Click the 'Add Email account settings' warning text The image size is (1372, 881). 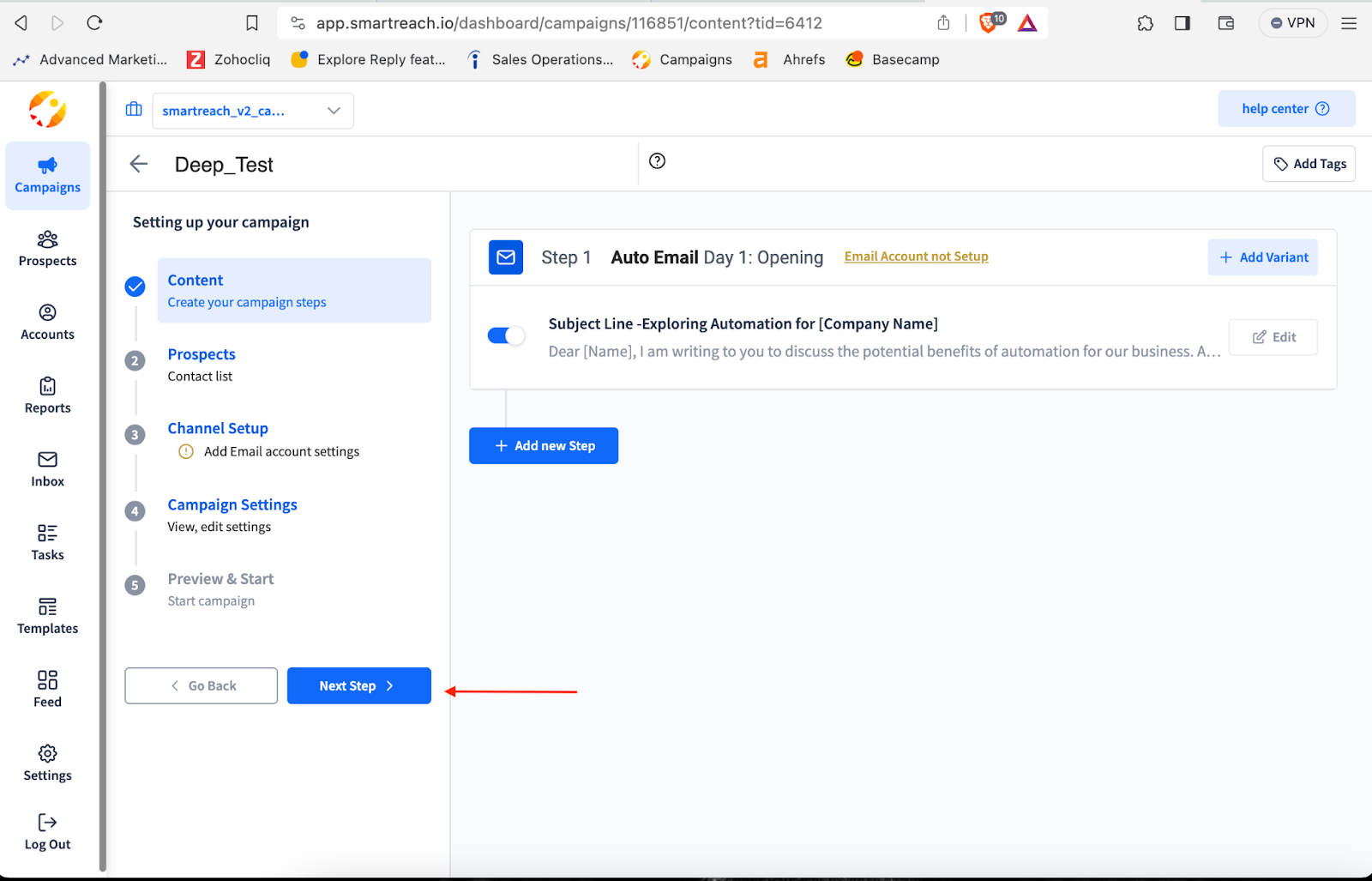tap(281, 451)
